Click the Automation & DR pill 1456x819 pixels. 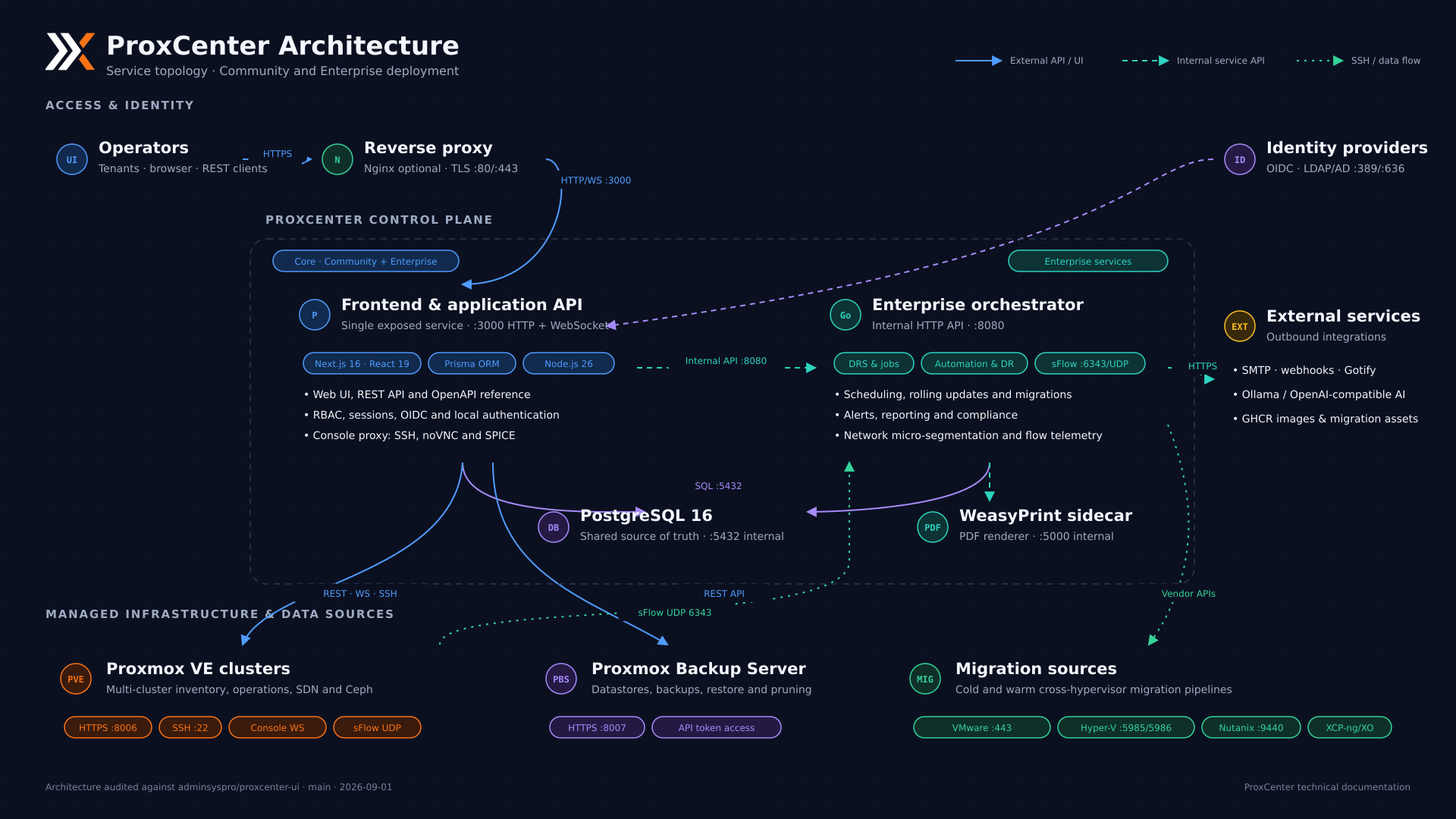point(974,363)
